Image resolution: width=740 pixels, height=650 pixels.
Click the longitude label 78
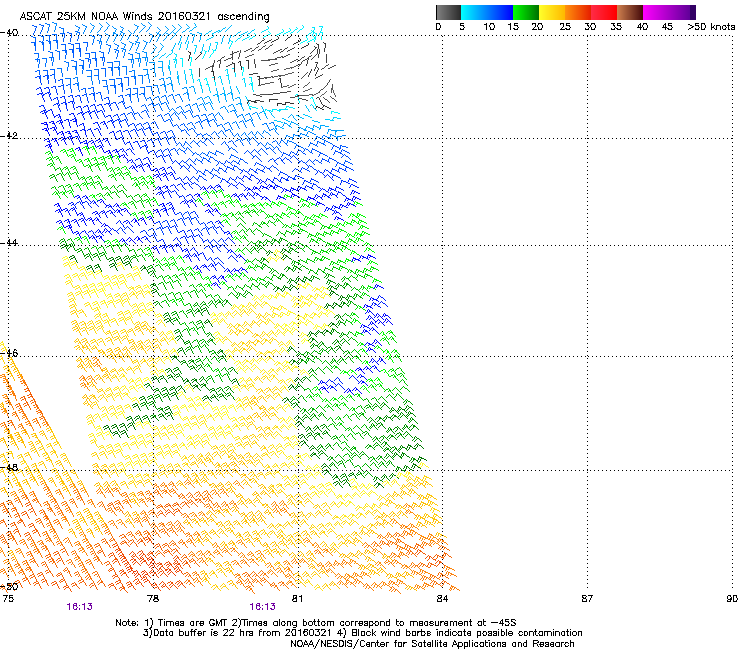153,599
